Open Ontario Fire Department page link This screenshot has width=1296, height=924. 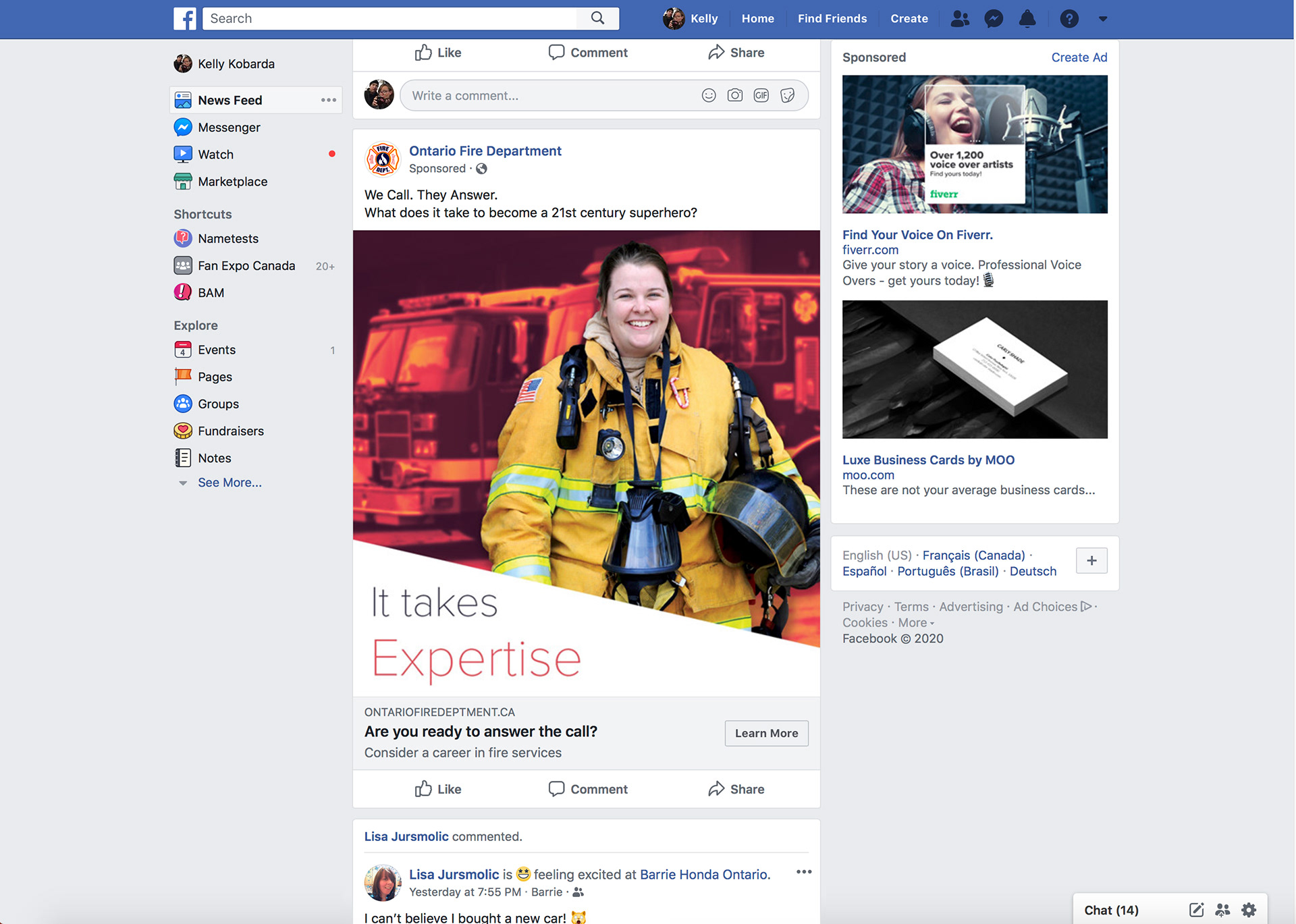pyautogui.click(x=485, y=151)
